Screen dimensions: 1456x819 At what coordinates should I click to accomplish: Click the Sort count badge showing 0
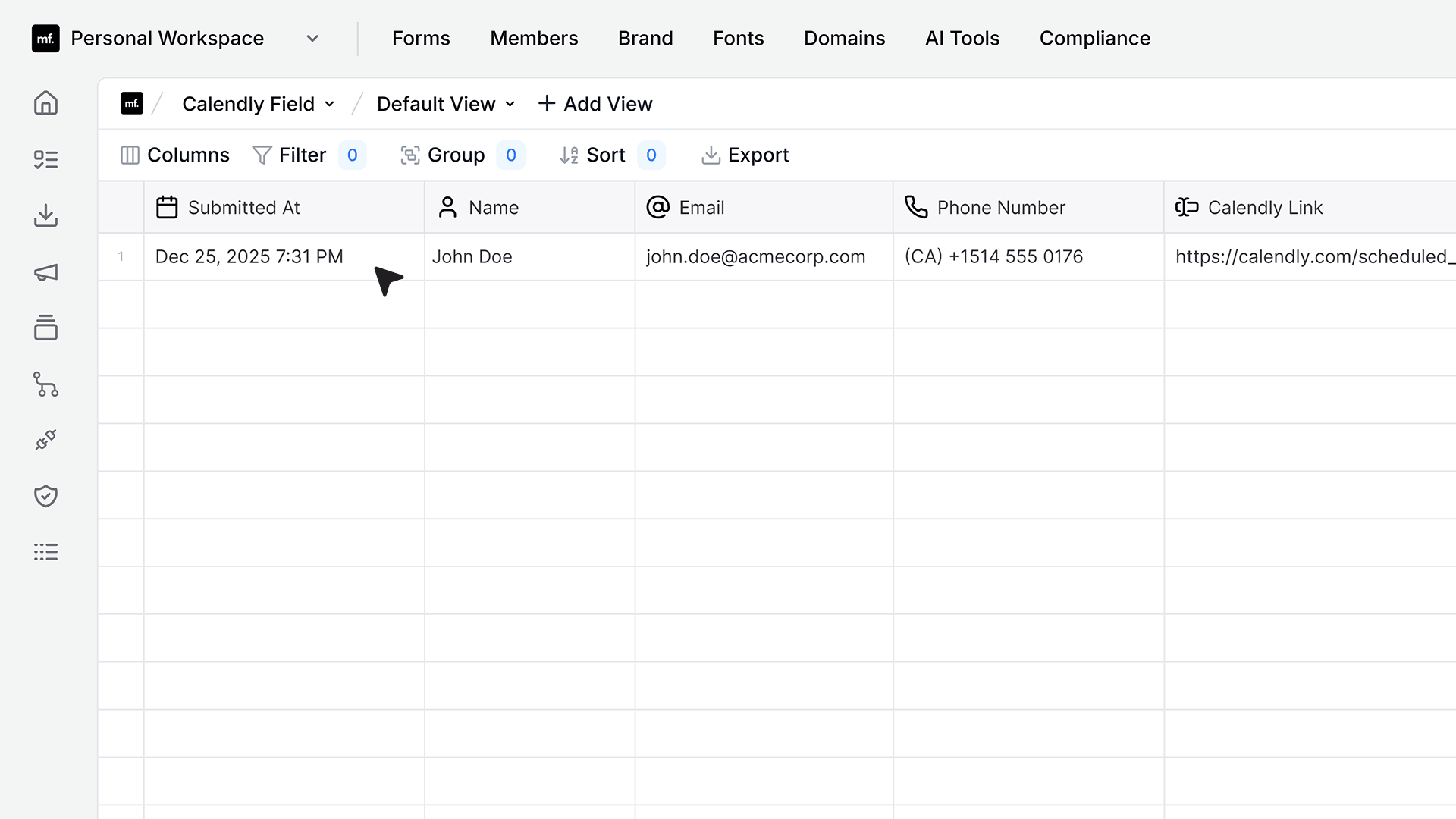click(651, 155)
